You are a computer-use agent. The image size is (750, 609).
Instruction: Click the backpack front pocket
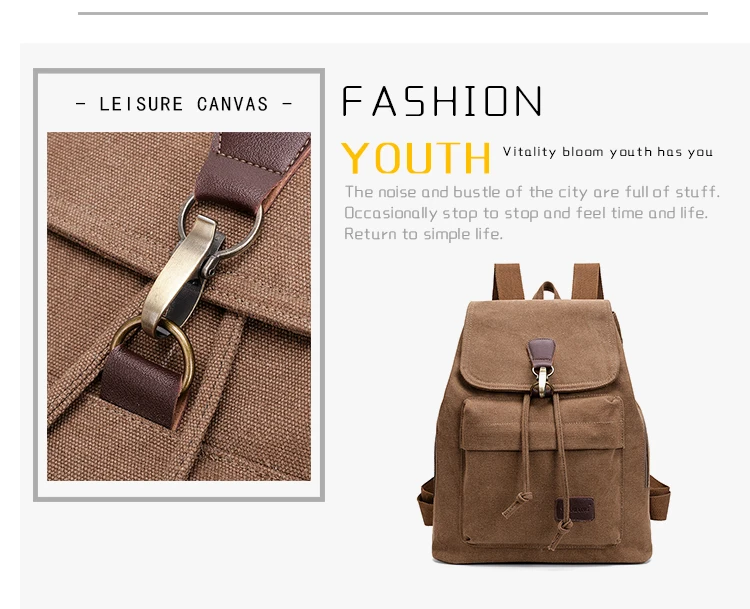point(541,473)
